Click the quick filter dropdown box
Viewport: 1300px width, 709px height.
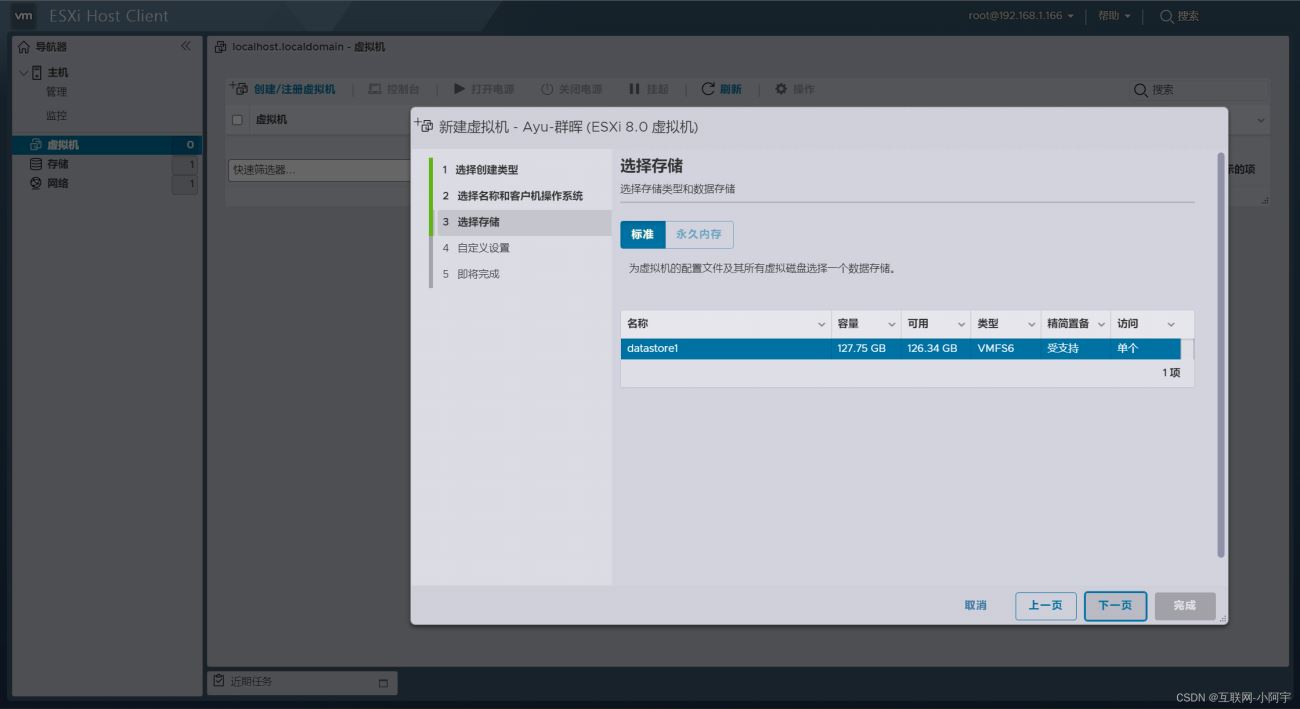coord(320,170)
